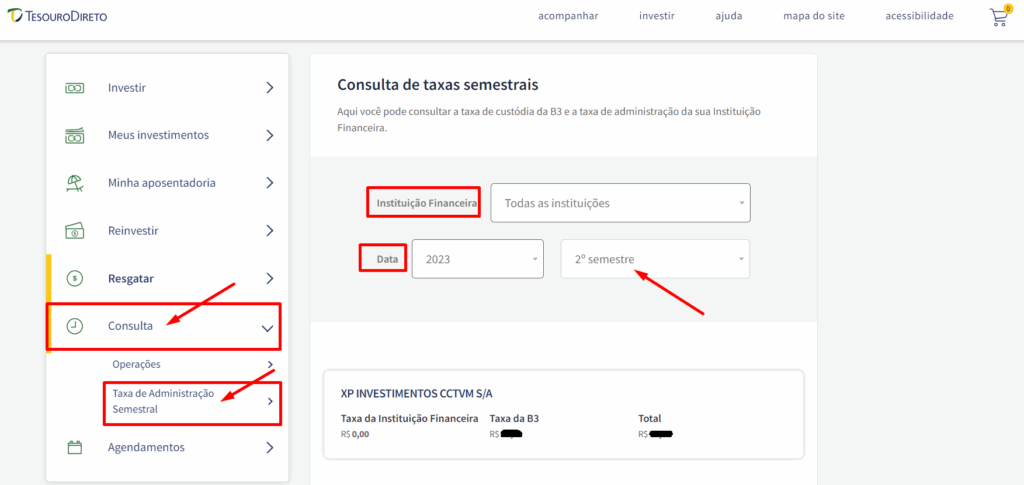Viewport: 1024px width, 485px height.
Task: Open the acompanhar top menu
Action: coord(568,16)
